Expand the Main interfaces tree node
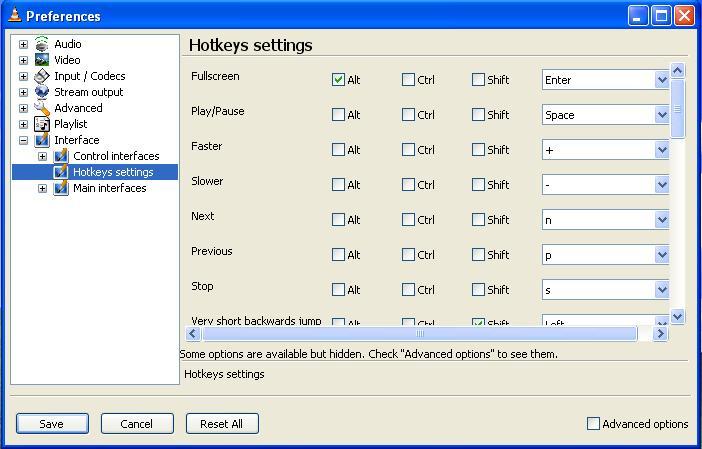The height and width of the screenshot is (449, 702). point(42,188)
